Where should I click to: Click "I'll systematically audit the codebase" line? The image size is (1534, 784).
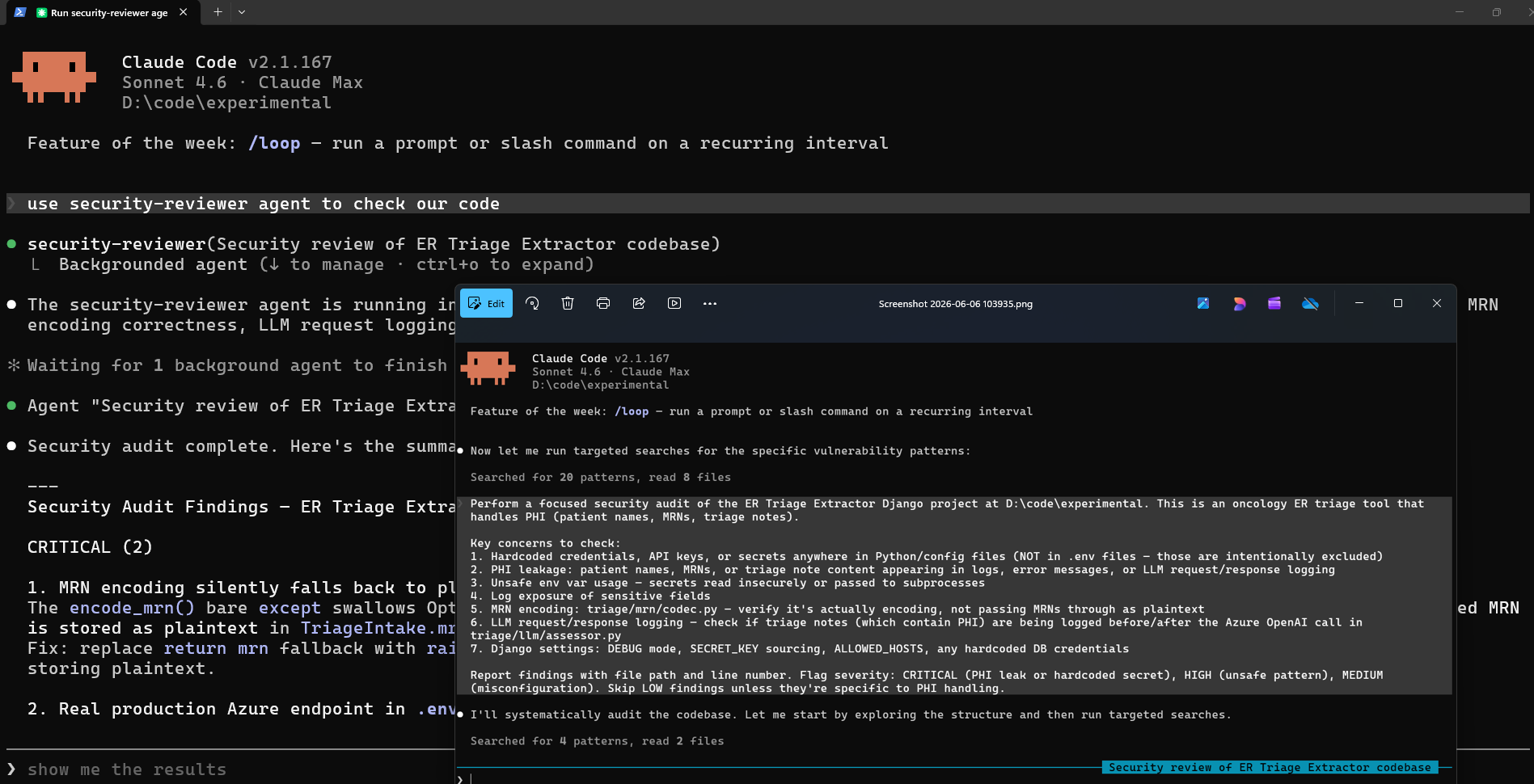[851, 714]
